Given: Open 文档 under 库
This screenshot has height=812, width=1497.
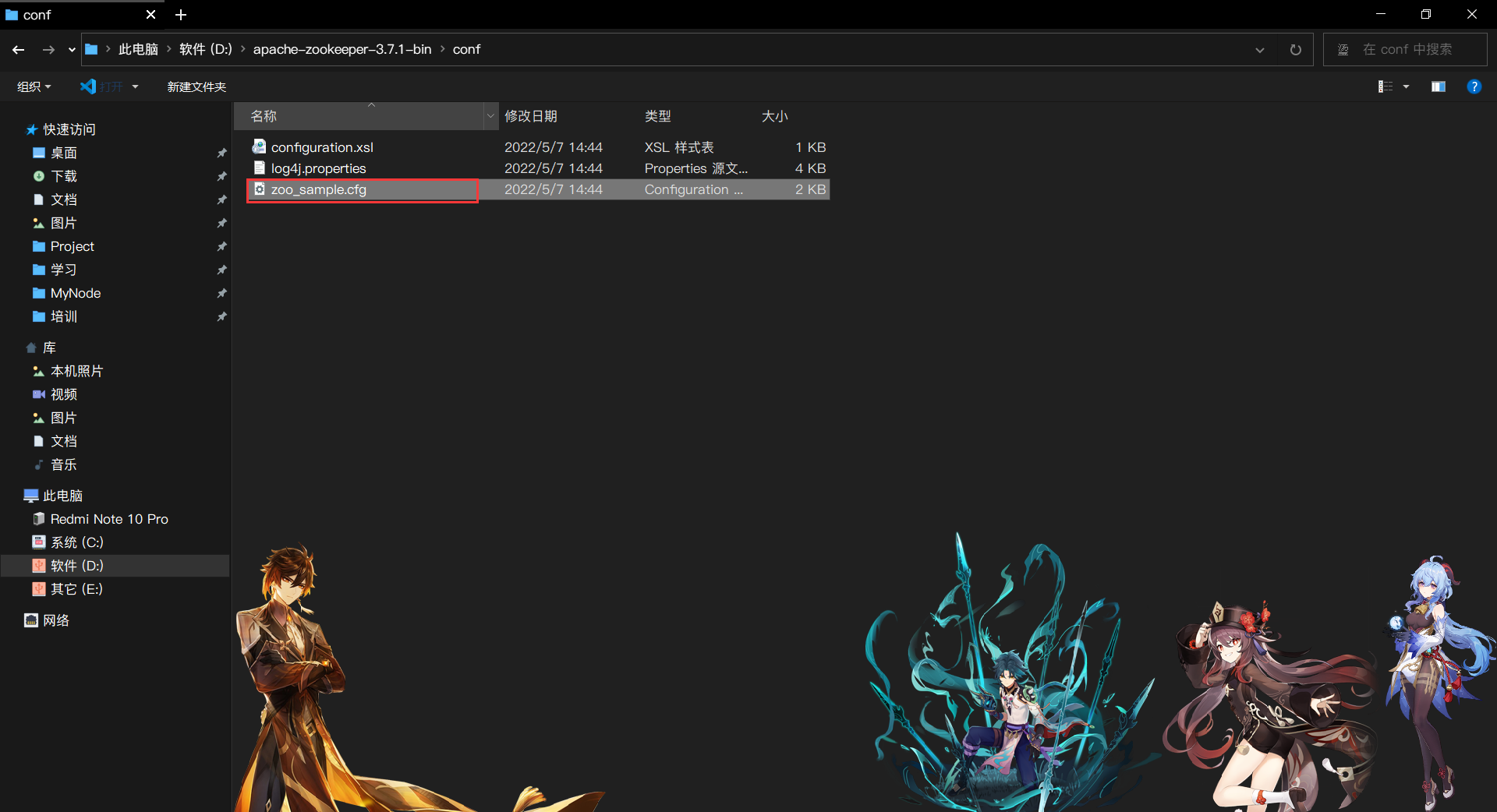Looking at the screenshot, I should tap(64, 441).
